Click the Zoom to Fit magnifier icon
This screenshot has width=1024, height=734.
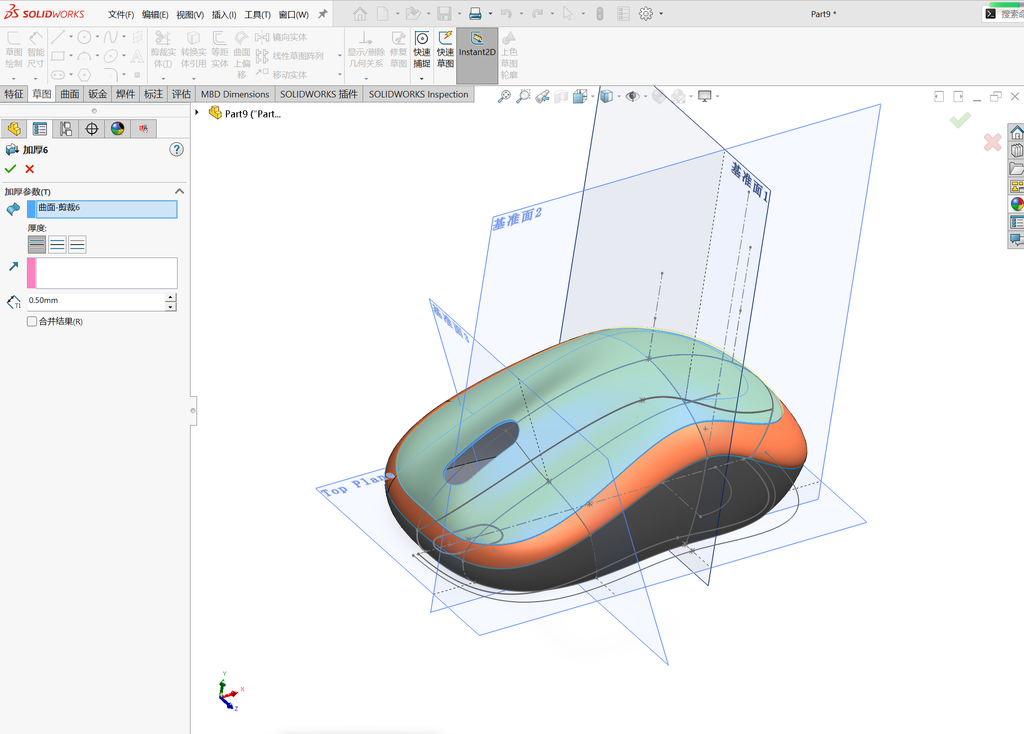(504, 97)
